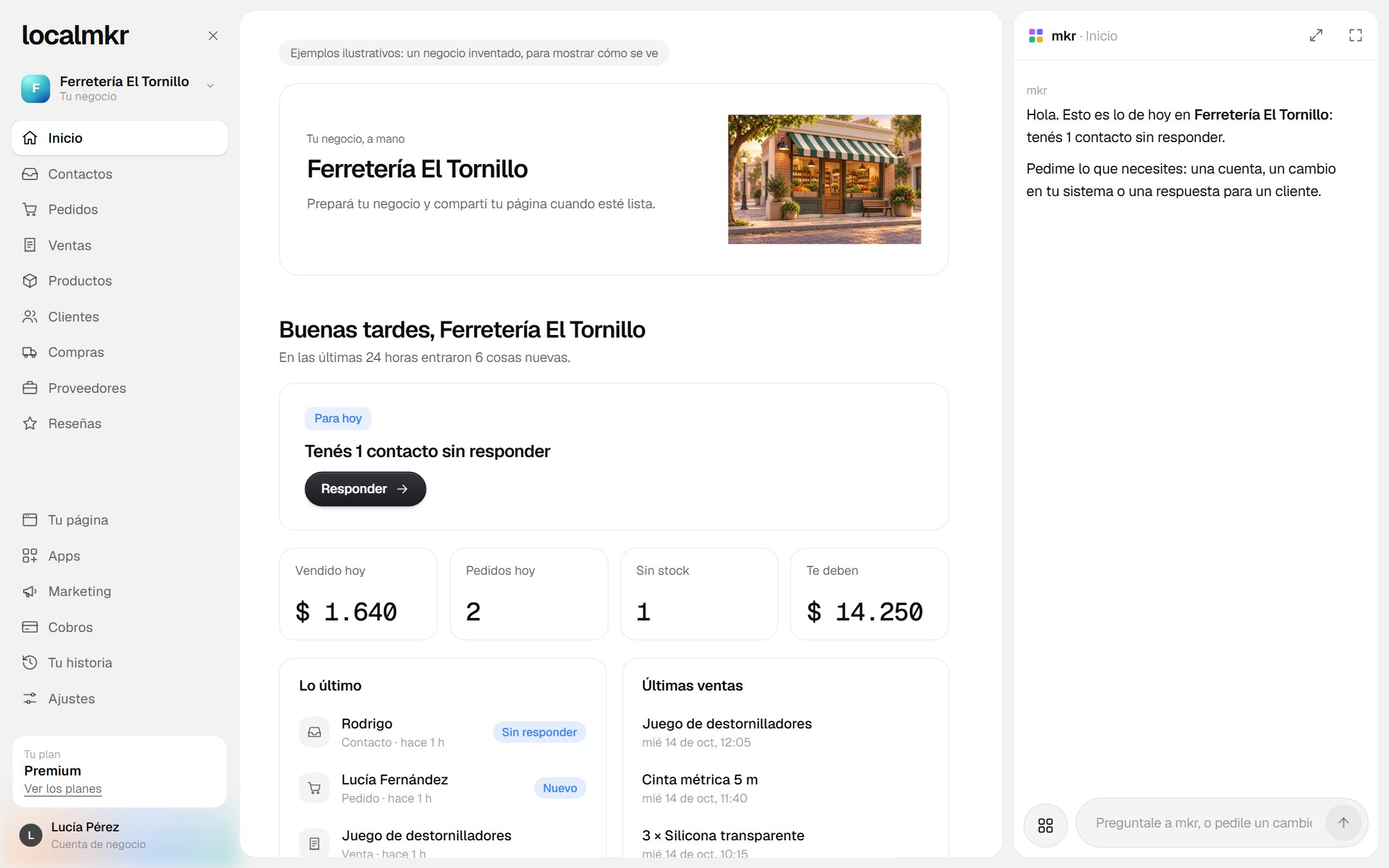The width and height of the screenshot is (1389, 868).
Task: Open the apps grid button beside chat input
Action: click(x=1046, y=825)
